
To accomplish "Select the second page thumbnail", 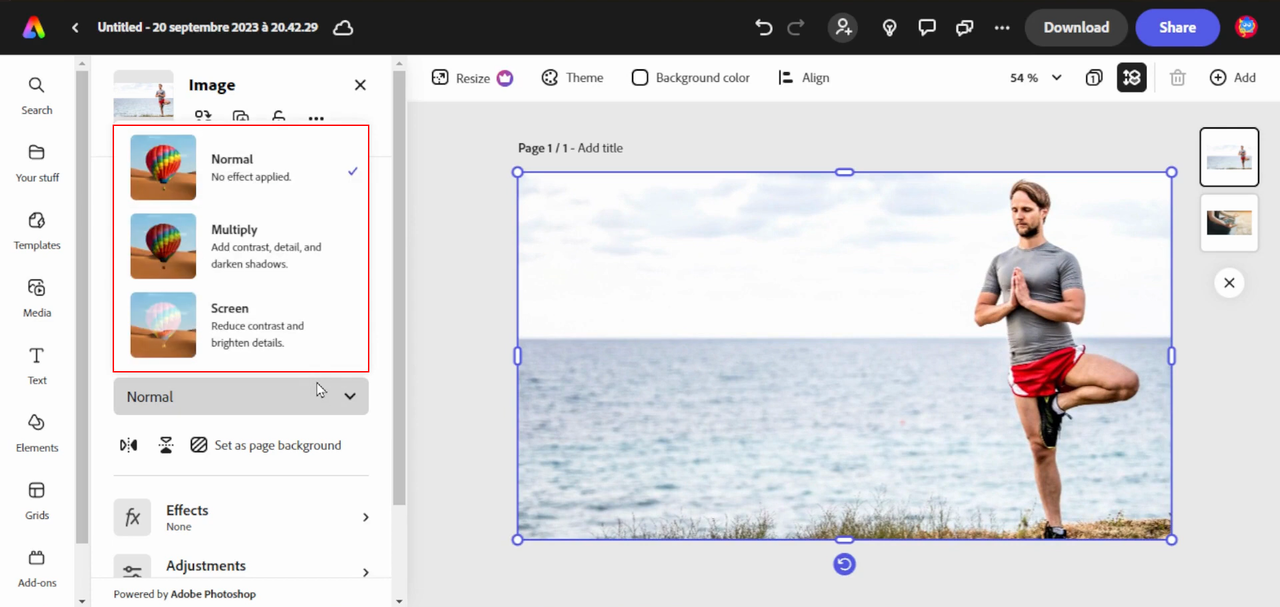I will tap(1229, 222).
